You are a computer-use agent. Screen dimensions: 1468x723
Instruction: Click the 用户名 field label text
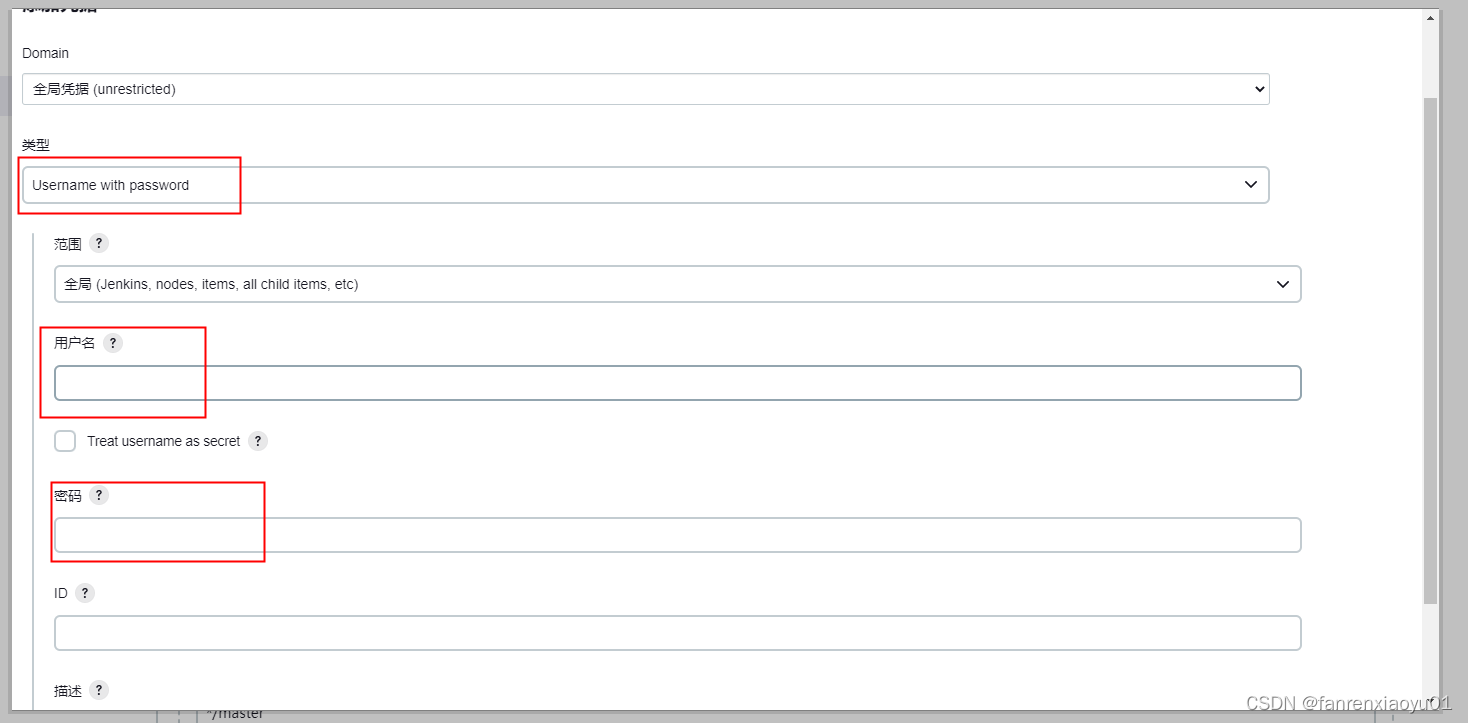(x=75, y=343)
